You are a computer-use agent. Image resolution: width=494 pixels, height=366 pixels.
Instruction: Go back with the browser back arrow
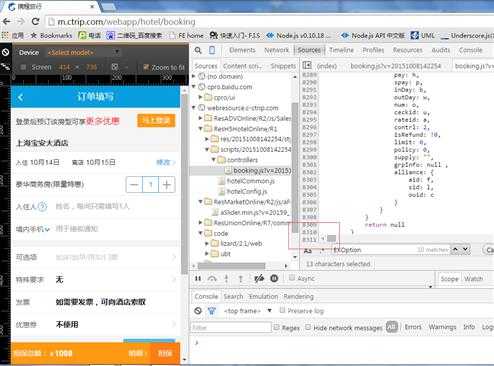click(7, 22)
